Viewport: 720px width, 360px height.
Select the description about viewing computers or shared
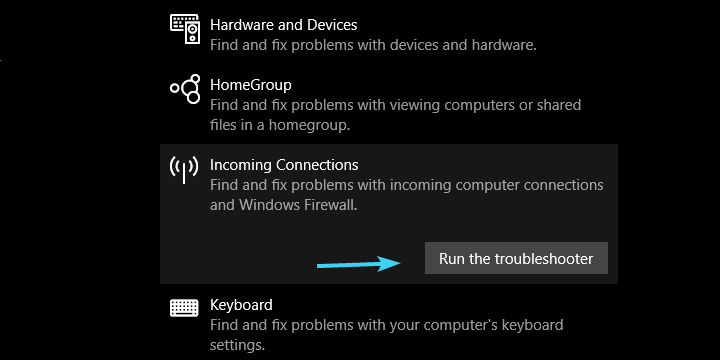click(x=395, y=105)
